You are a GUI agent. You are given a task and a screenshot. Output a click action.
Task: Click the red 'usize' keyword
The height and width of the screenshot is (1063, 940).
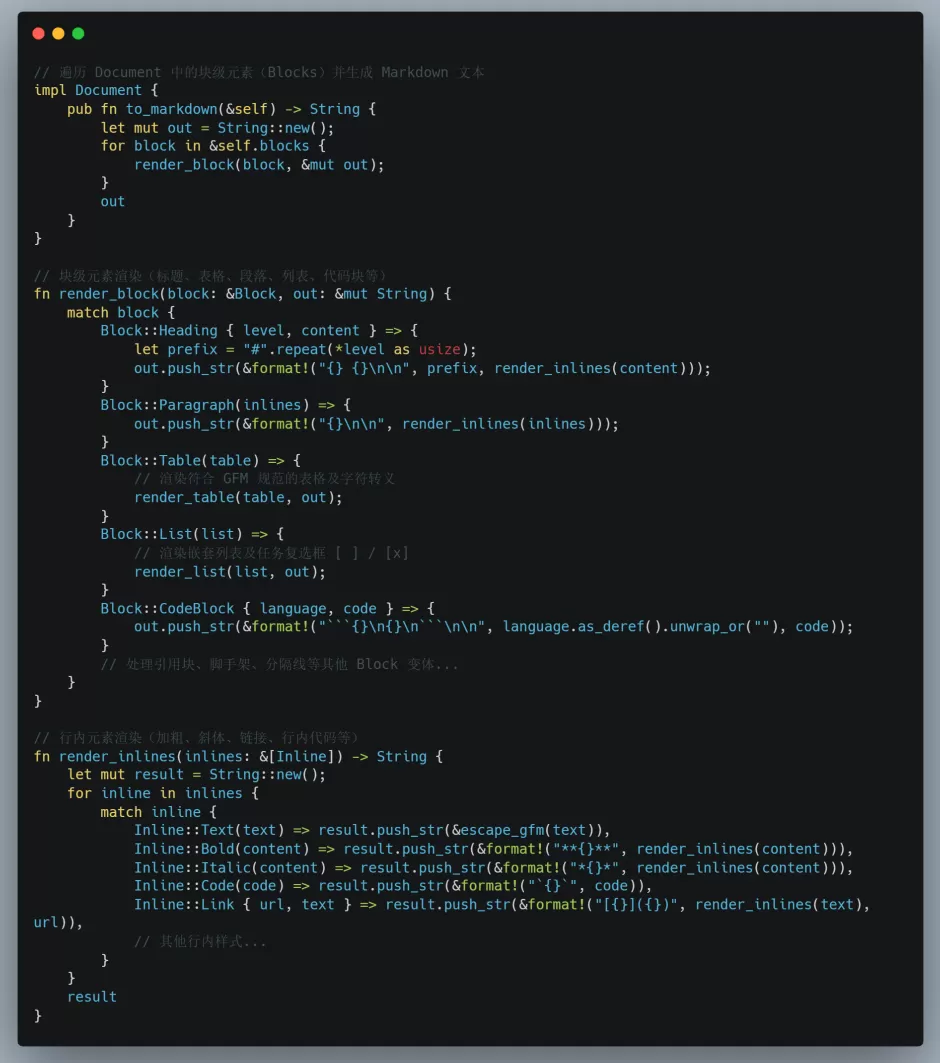tap(439, 350)
